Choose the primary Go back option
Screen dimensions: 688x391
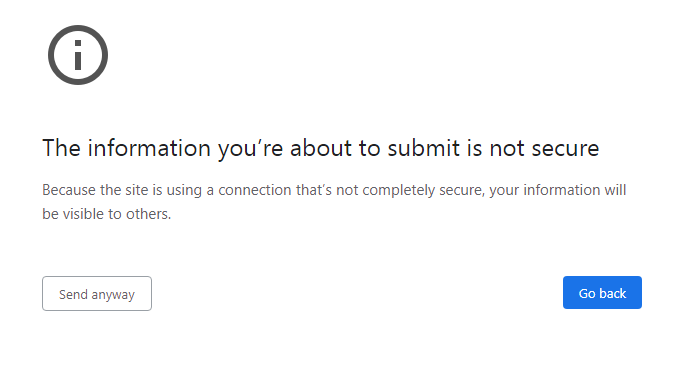(x=602, y=292)
